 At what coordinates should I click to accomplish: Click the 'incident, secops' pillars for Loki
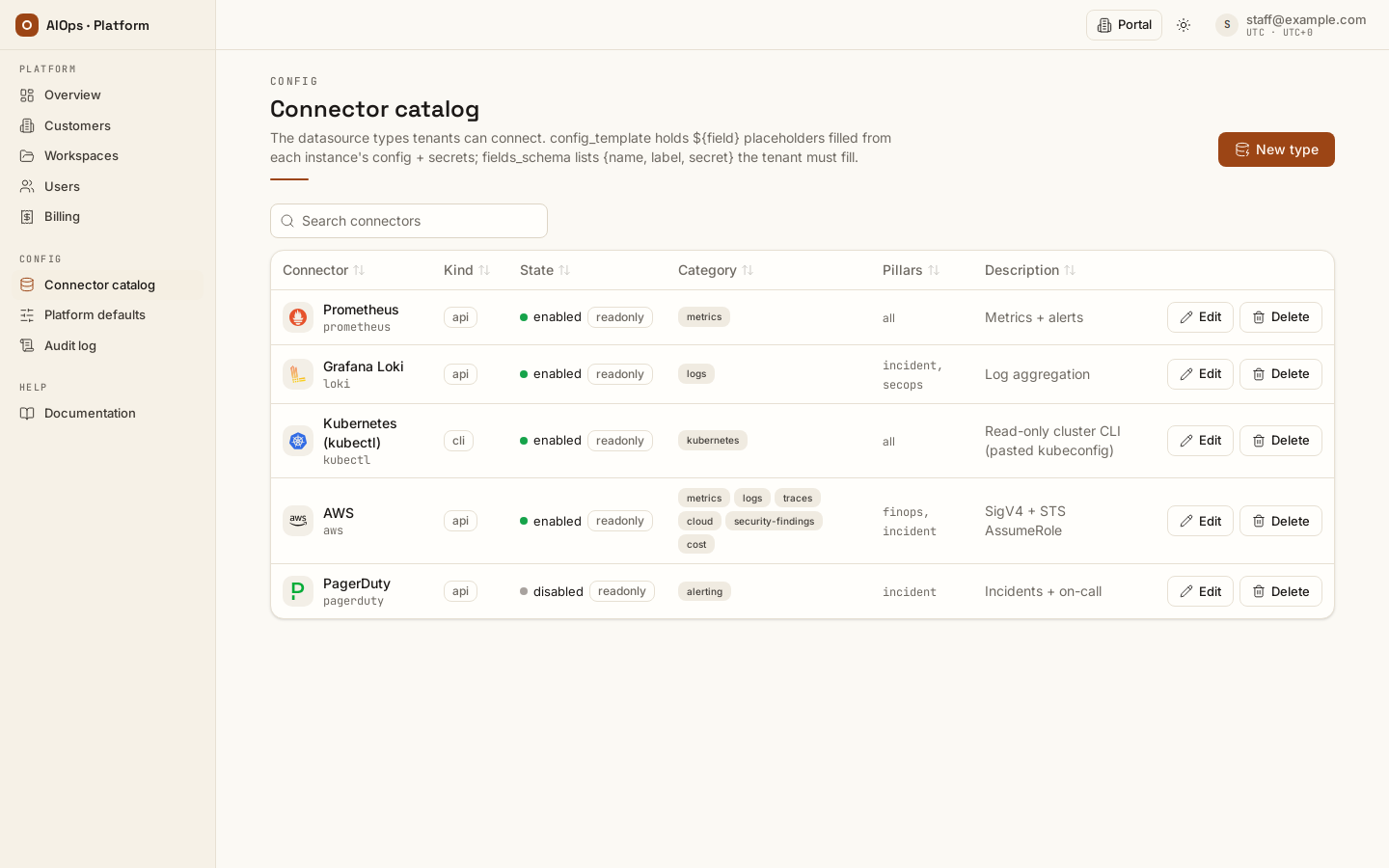pos(912,375)
